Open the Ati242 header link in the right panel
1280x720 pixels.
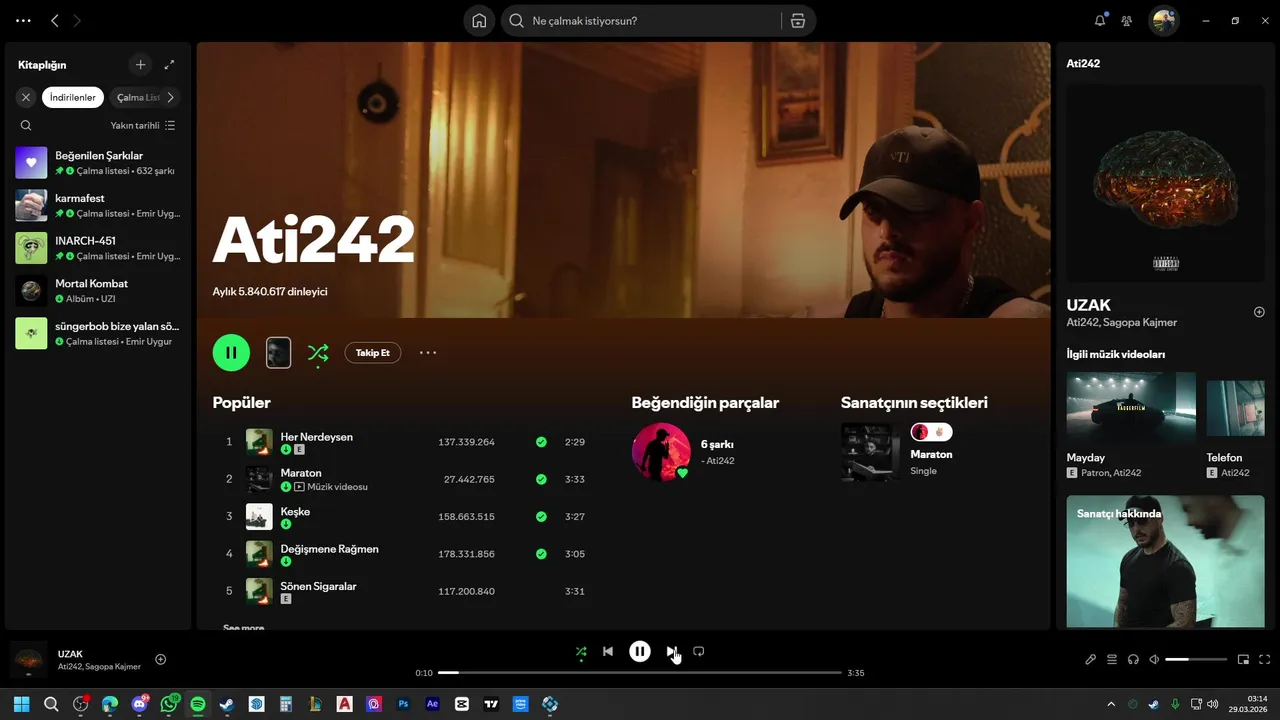click(1083, 63)
